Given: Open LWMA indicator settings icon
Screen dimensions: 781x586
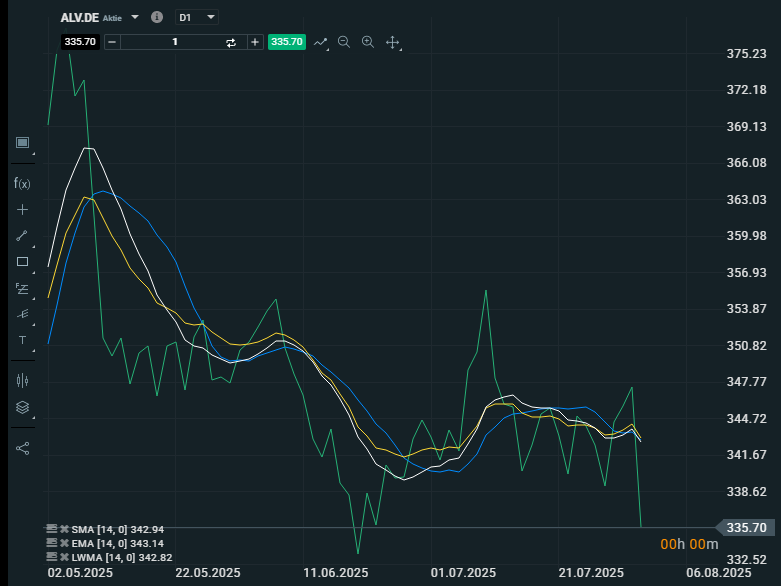Looking at the screenshot, I should point(51,557).
